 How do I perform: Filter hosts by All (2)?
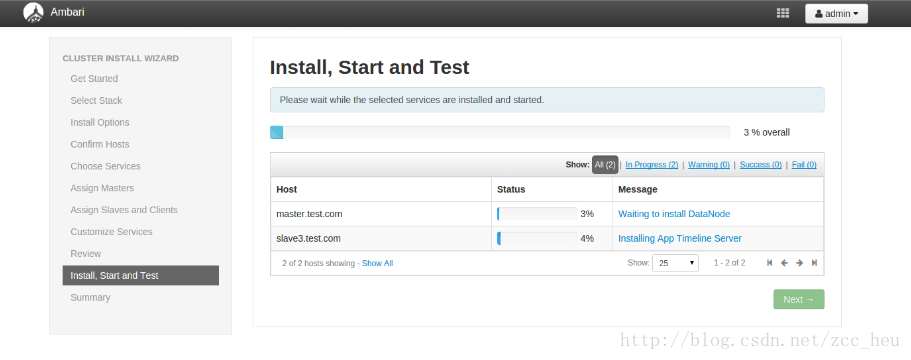tap(605, 165)
